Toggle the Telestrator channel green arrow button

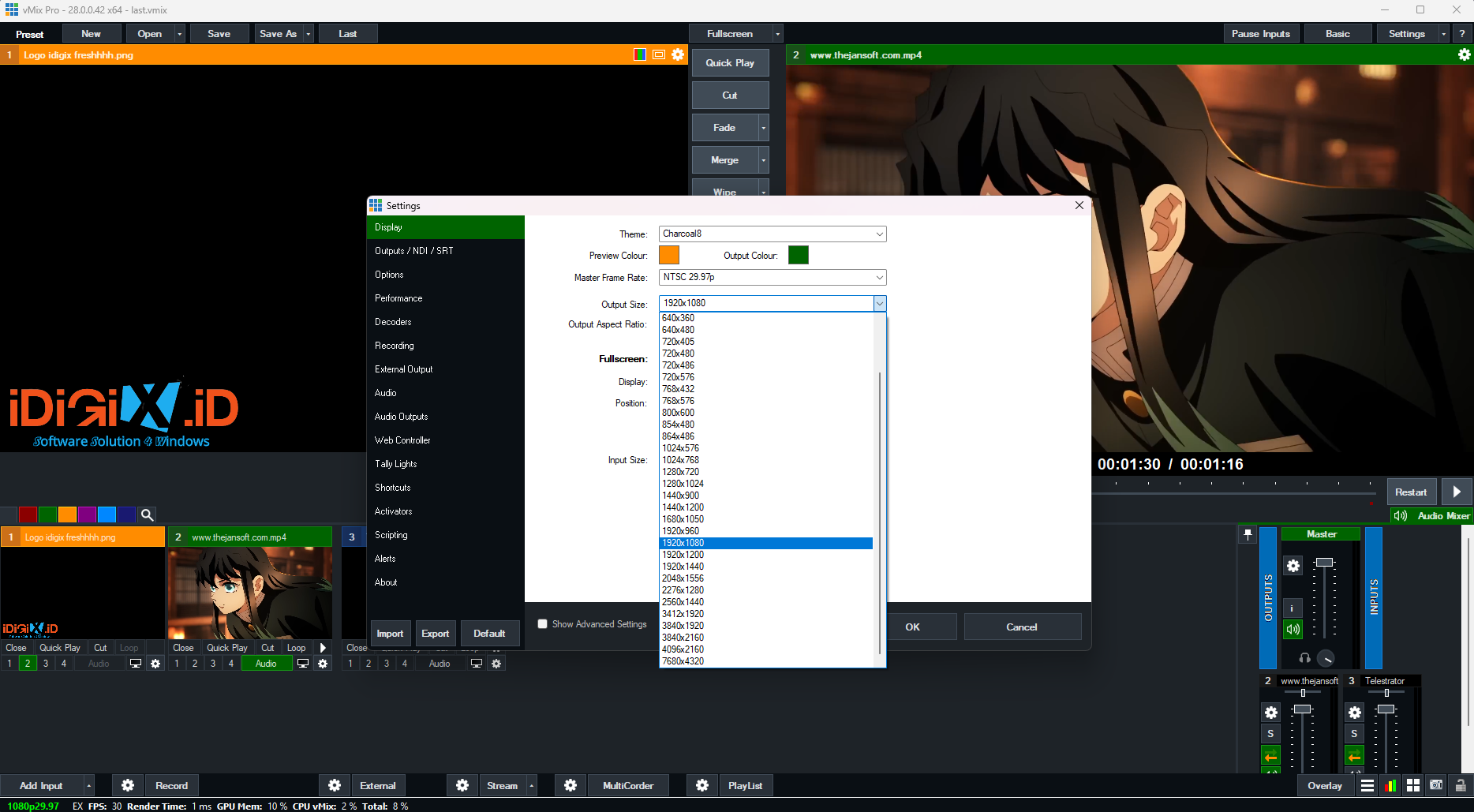[x=1354, y=756]
